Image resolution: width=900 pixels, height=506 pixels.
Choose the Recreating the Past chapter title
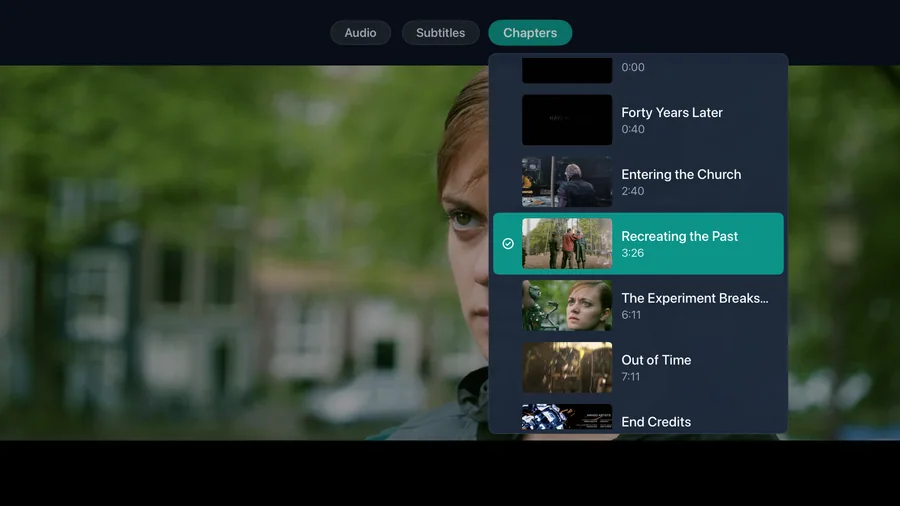pos(679,236)
